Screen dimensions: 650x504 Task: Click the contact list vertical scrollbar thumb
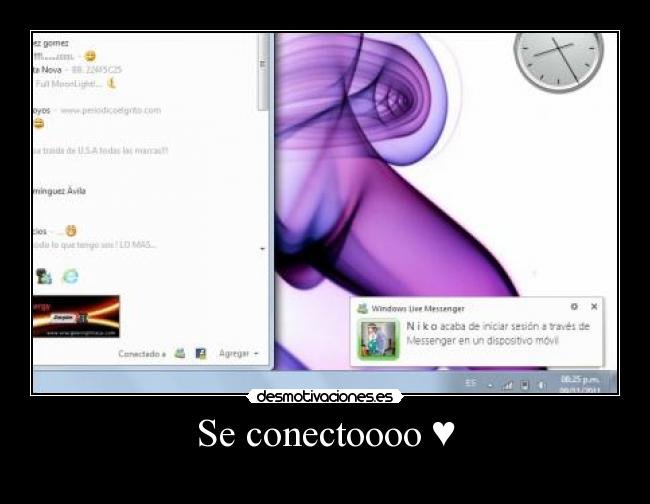[263, 71]
